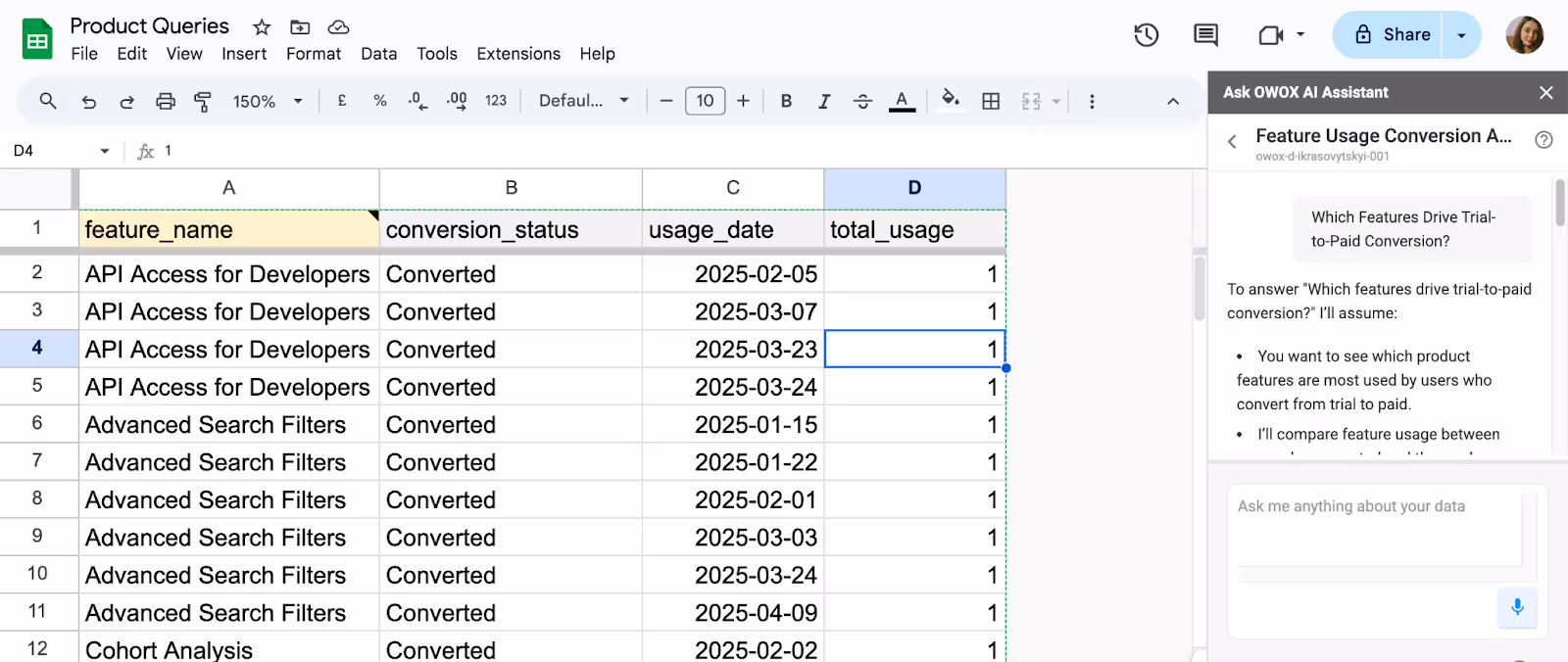Print the spreadsheet
The height and width of the screenshot is (662, 1568).
point(166,101)
